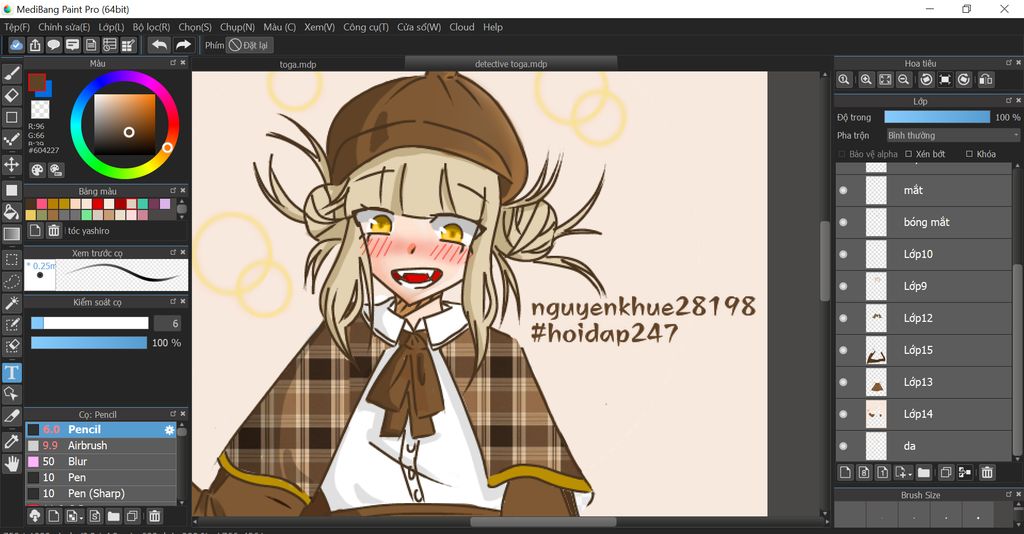The height and width of the screenshot is (534, 1024).
Task: Select the Bucket fill tool
Action: click(x=12, y=212)
